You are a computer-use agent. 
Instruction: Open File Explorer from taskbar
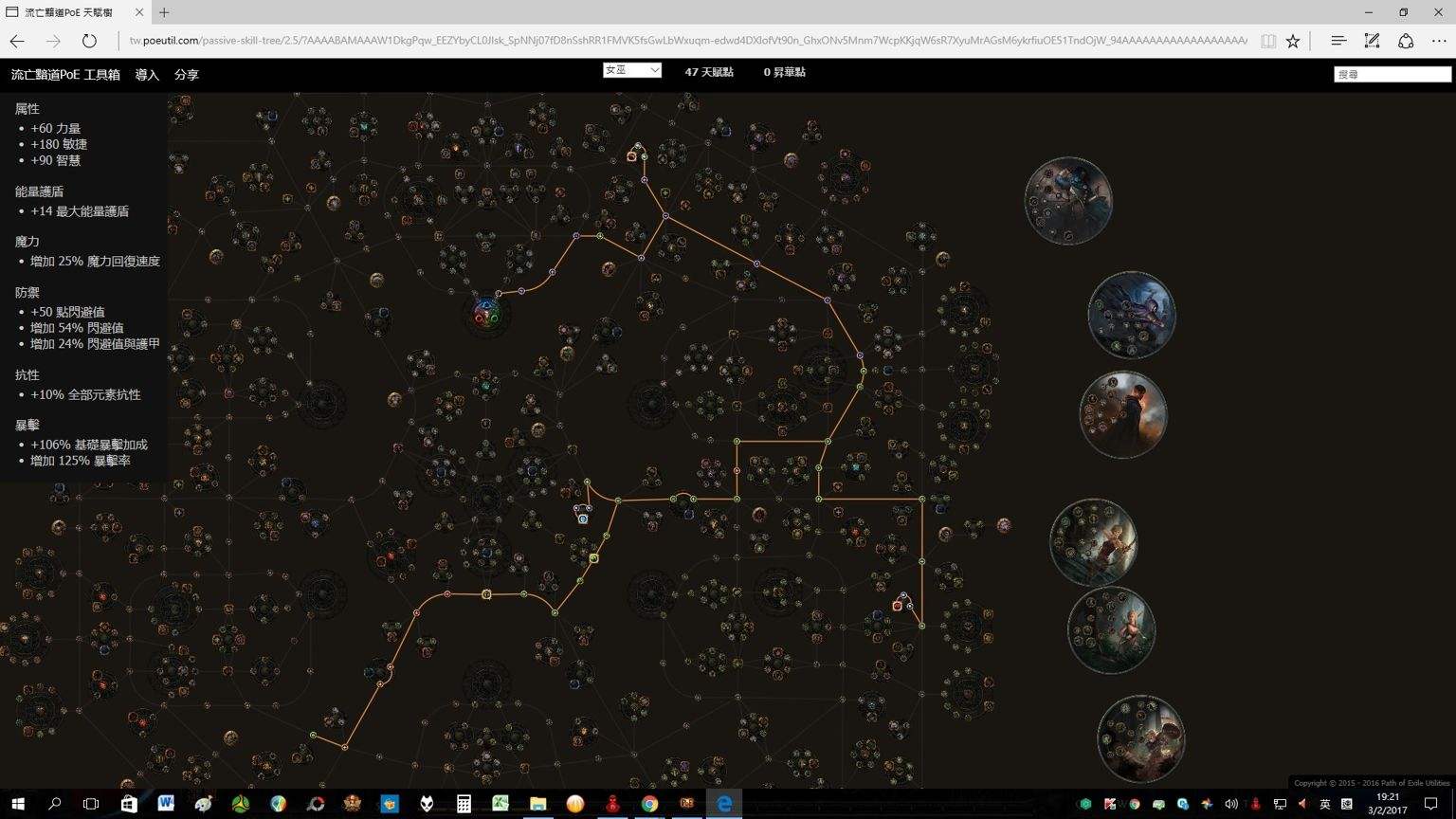pyautogui.click(x=537, y=804)
